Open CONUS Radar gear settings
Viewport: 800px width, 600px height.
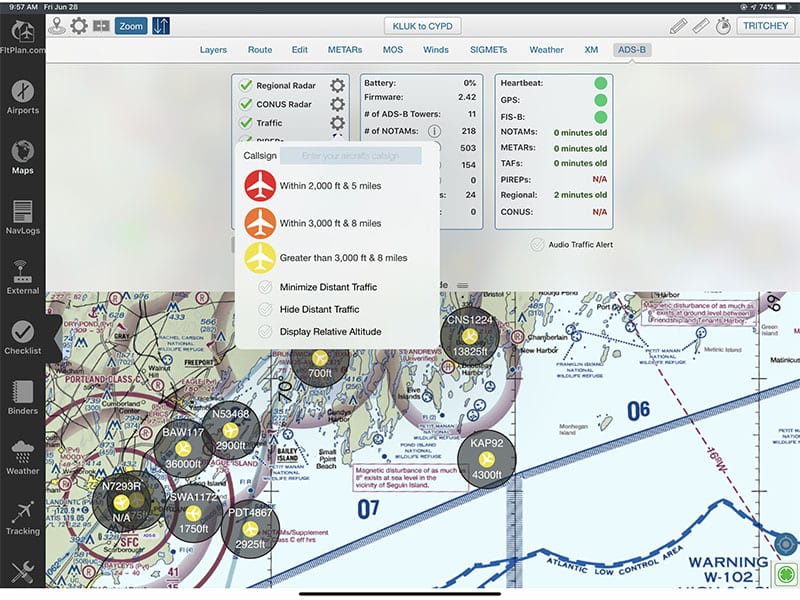337,105
